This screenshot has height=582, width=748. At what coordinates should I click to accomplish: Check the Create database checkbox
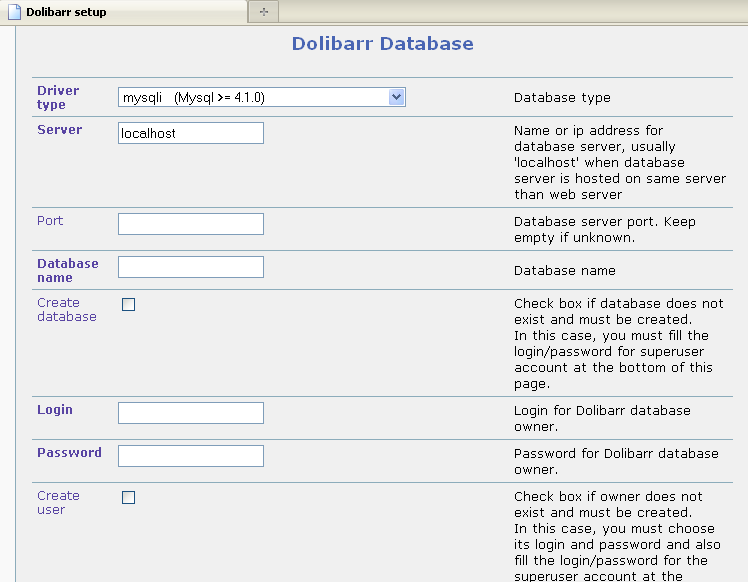click(128, 304)
